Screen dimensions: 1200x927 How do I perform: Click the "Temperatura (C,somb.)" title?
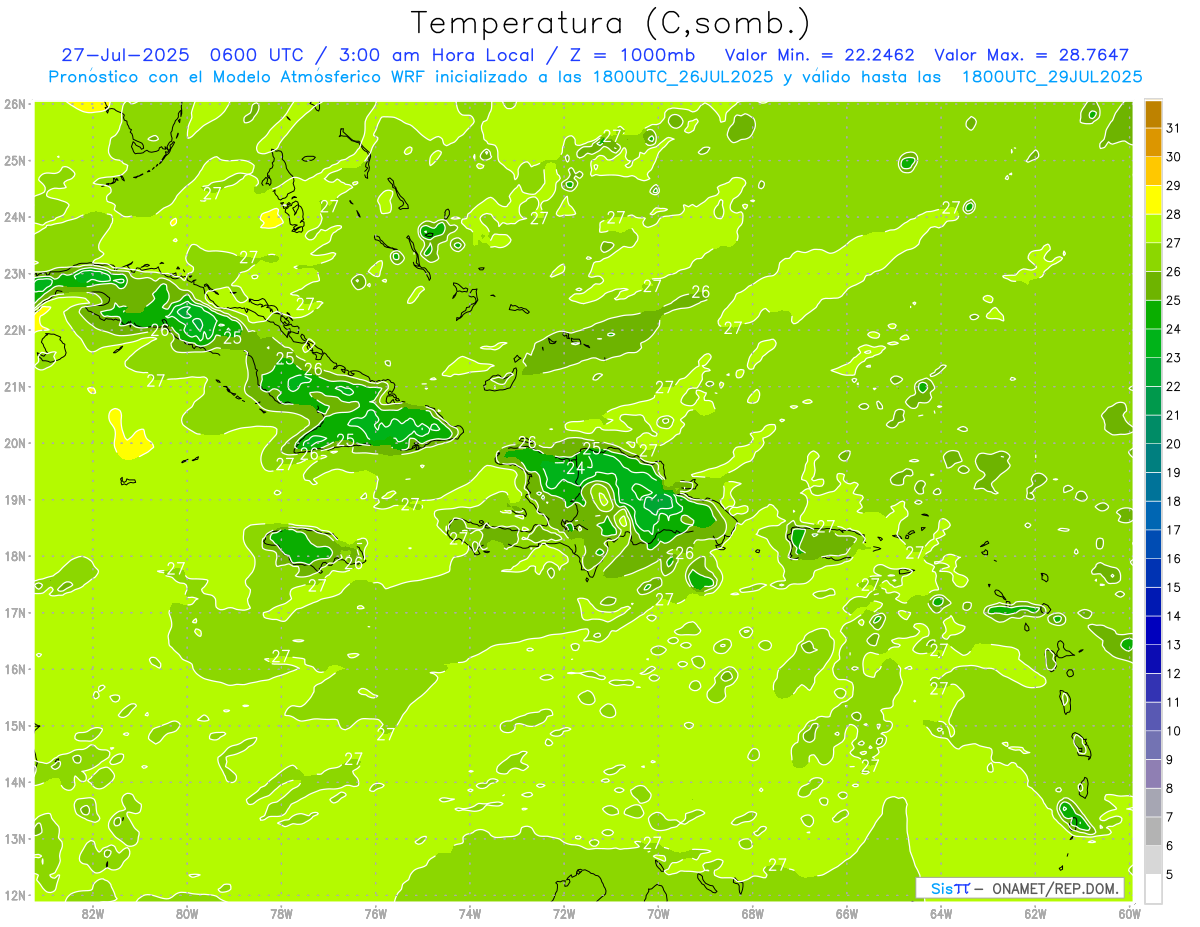[x=610, y=23]
